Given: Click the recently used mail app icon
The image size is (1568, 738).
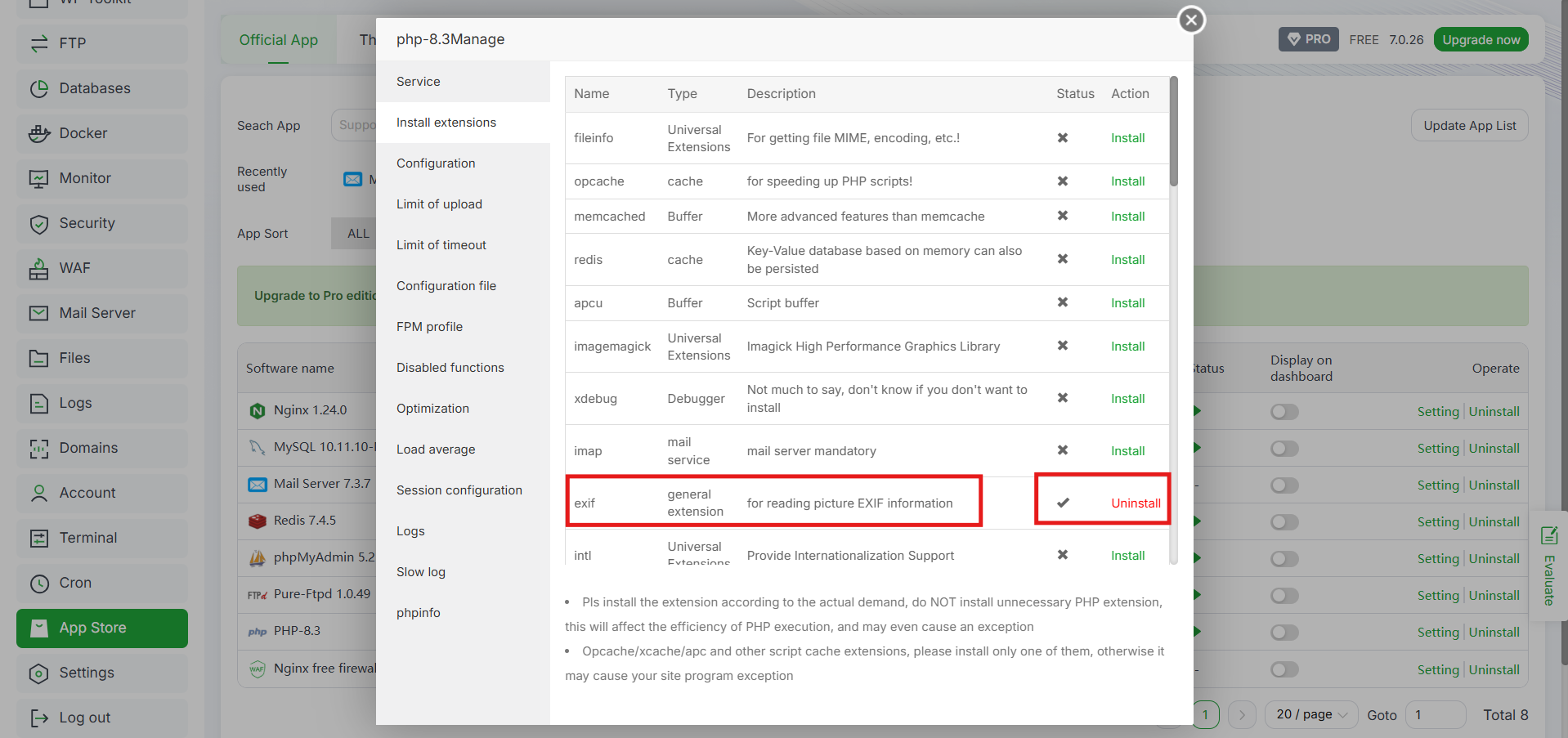Looking at the screenshot, I should tap(353, 179).
